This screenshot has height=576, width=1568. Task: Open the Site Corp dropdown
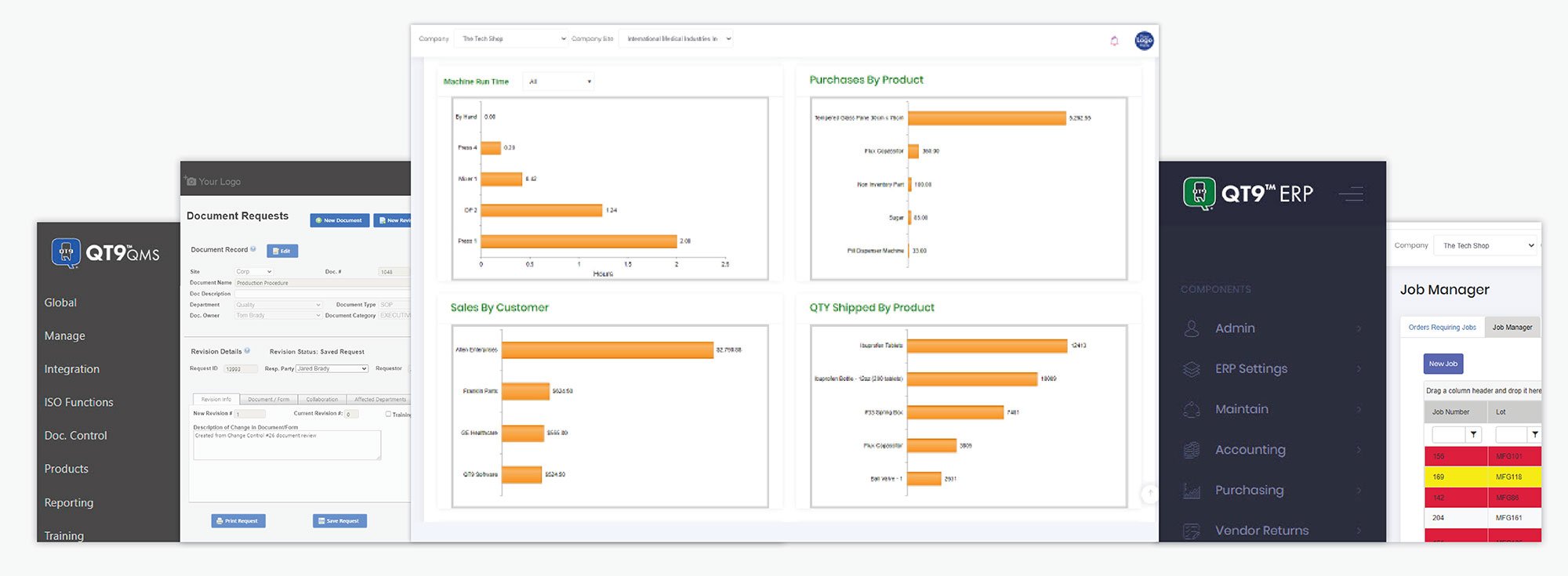tap(254, 272)
